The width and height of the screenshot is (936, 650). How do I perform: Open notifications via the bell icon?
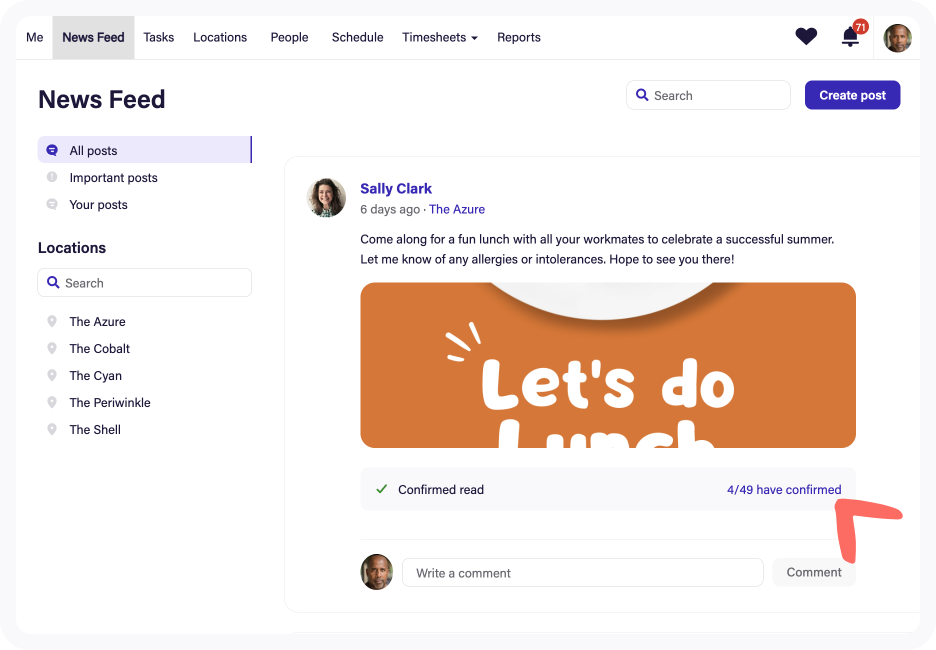pyautogui.click(x=849, y=37)
